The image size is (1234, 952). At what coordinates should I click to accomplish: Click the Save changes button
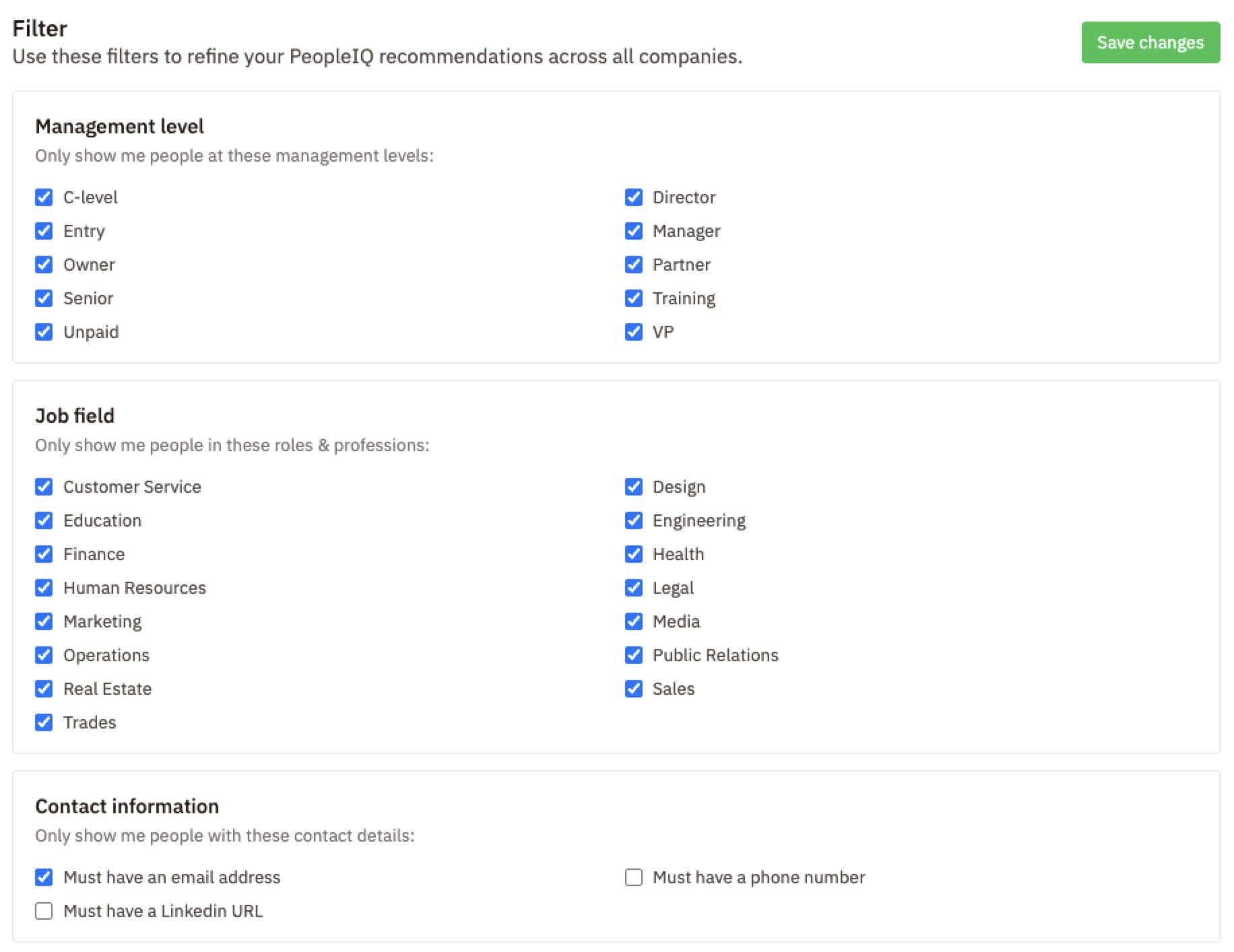coord(1150,42)
